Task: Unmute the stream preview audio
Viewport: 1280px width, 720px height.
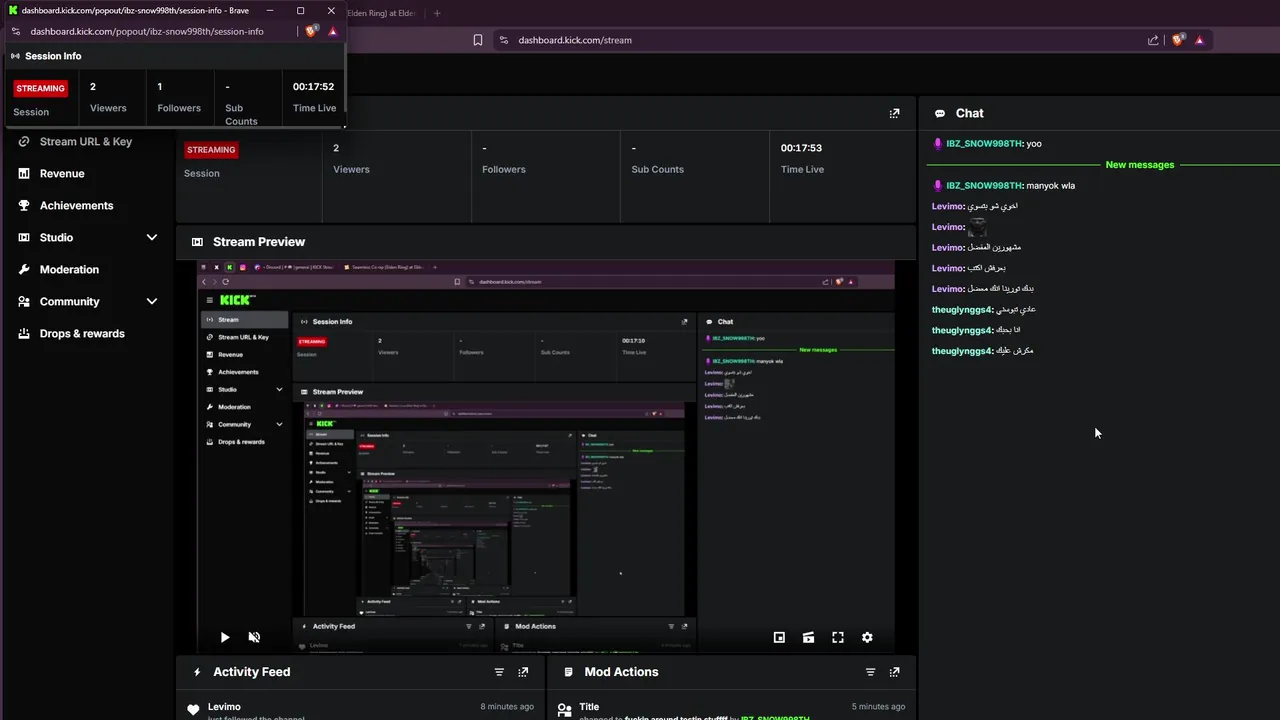Action: 254,637
